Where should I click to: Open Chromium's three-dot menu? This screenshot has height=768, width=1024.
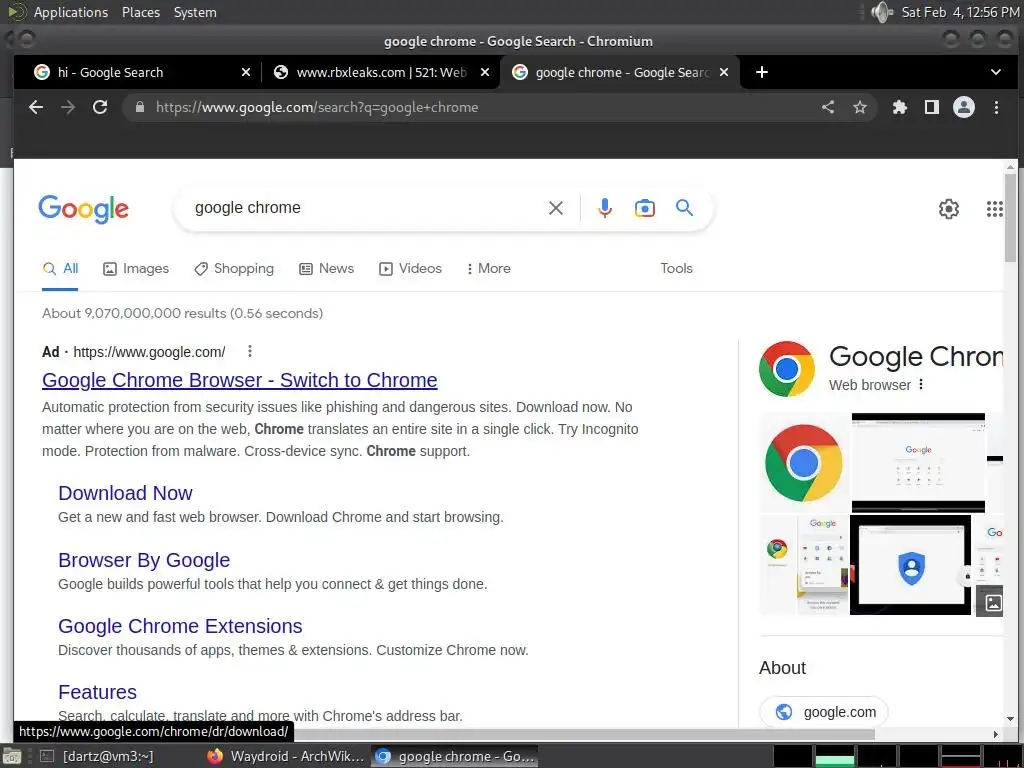click(996, 107)
